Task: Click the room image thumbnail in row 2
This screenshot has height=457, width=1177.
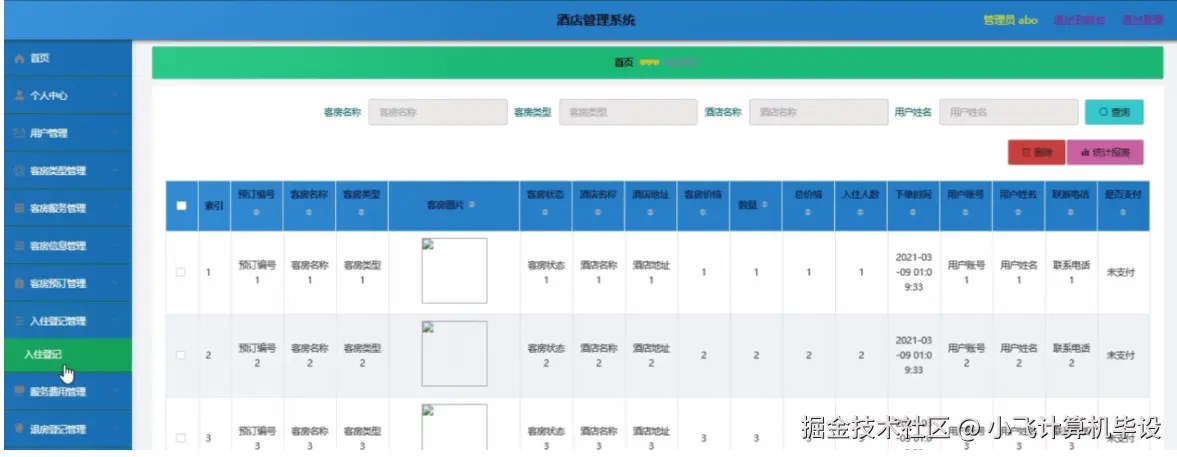Action: (454, 353)
